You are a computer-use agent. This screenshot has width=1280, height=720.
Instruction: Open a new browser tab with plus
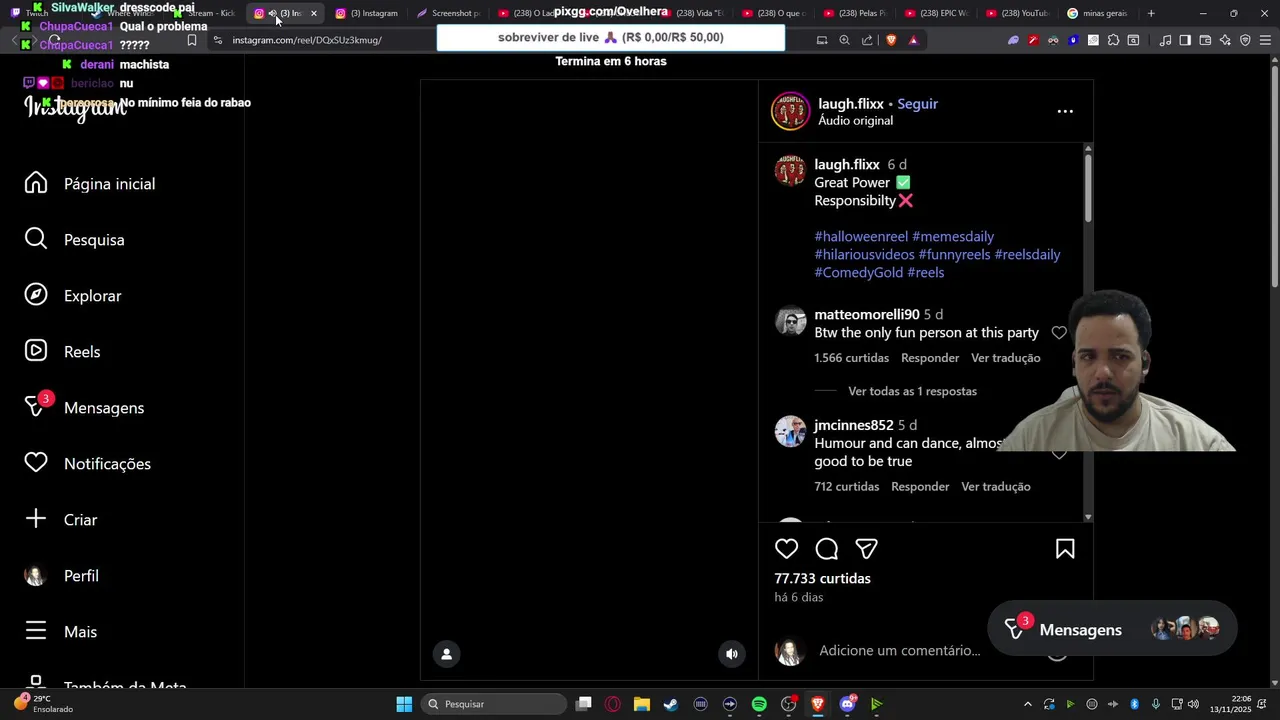point(1151,14)
